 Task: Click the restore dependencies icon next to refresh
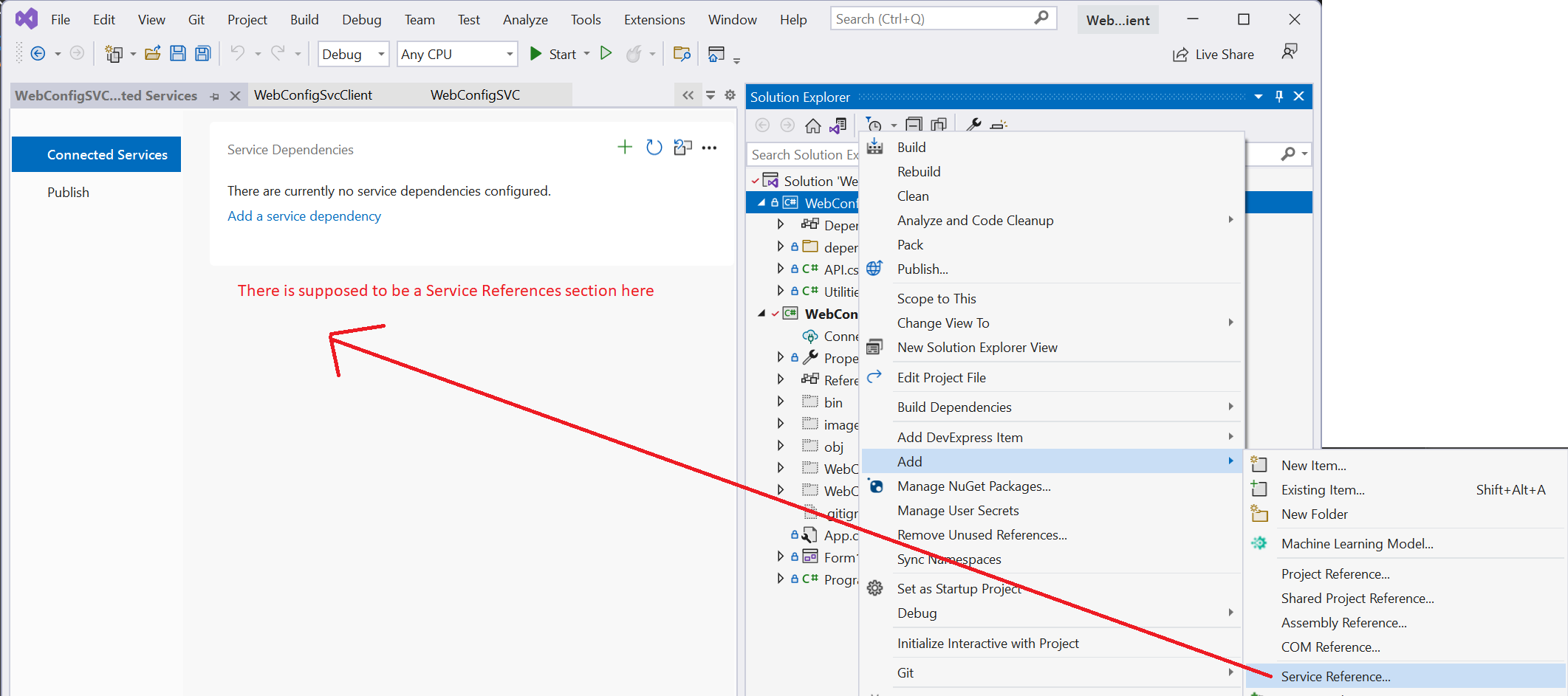[682, 147]
